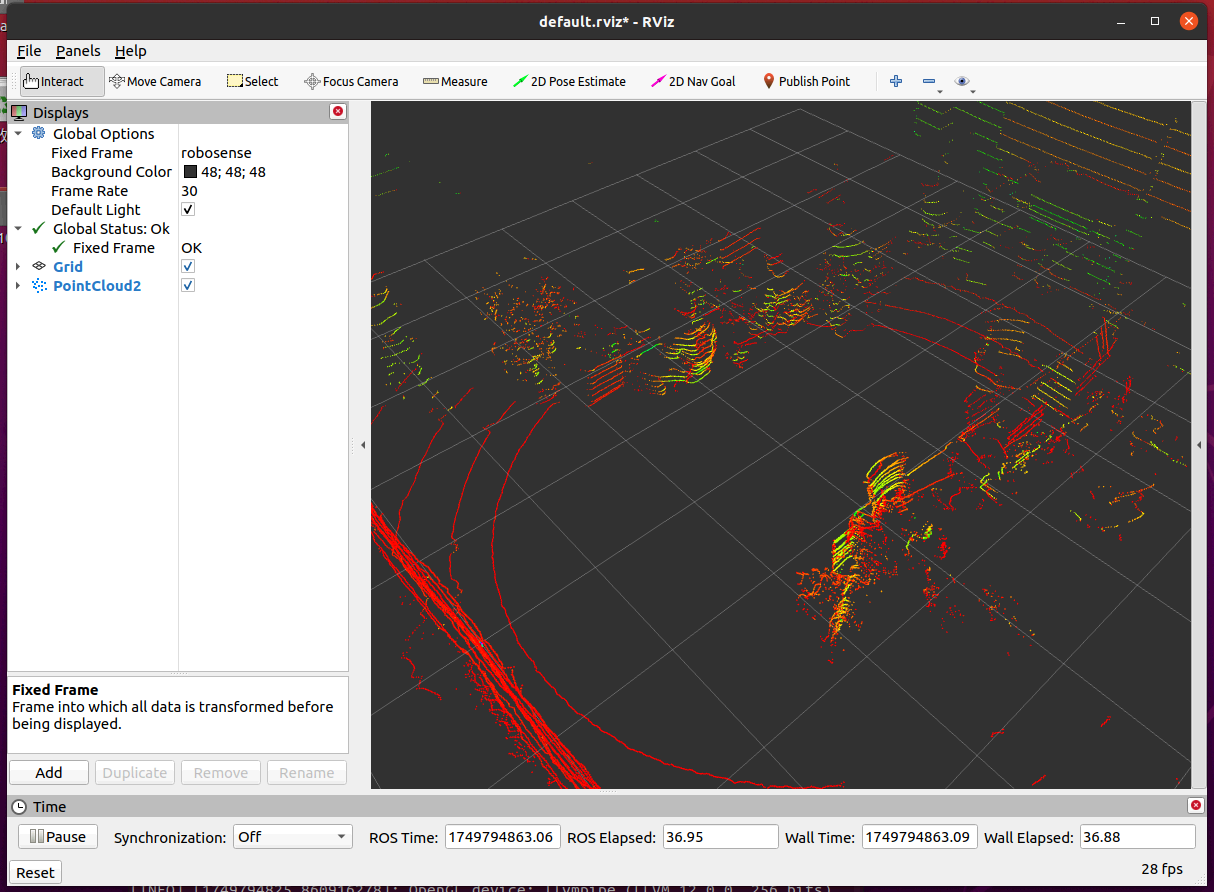Click the Background Color swatch

[190, 172]
